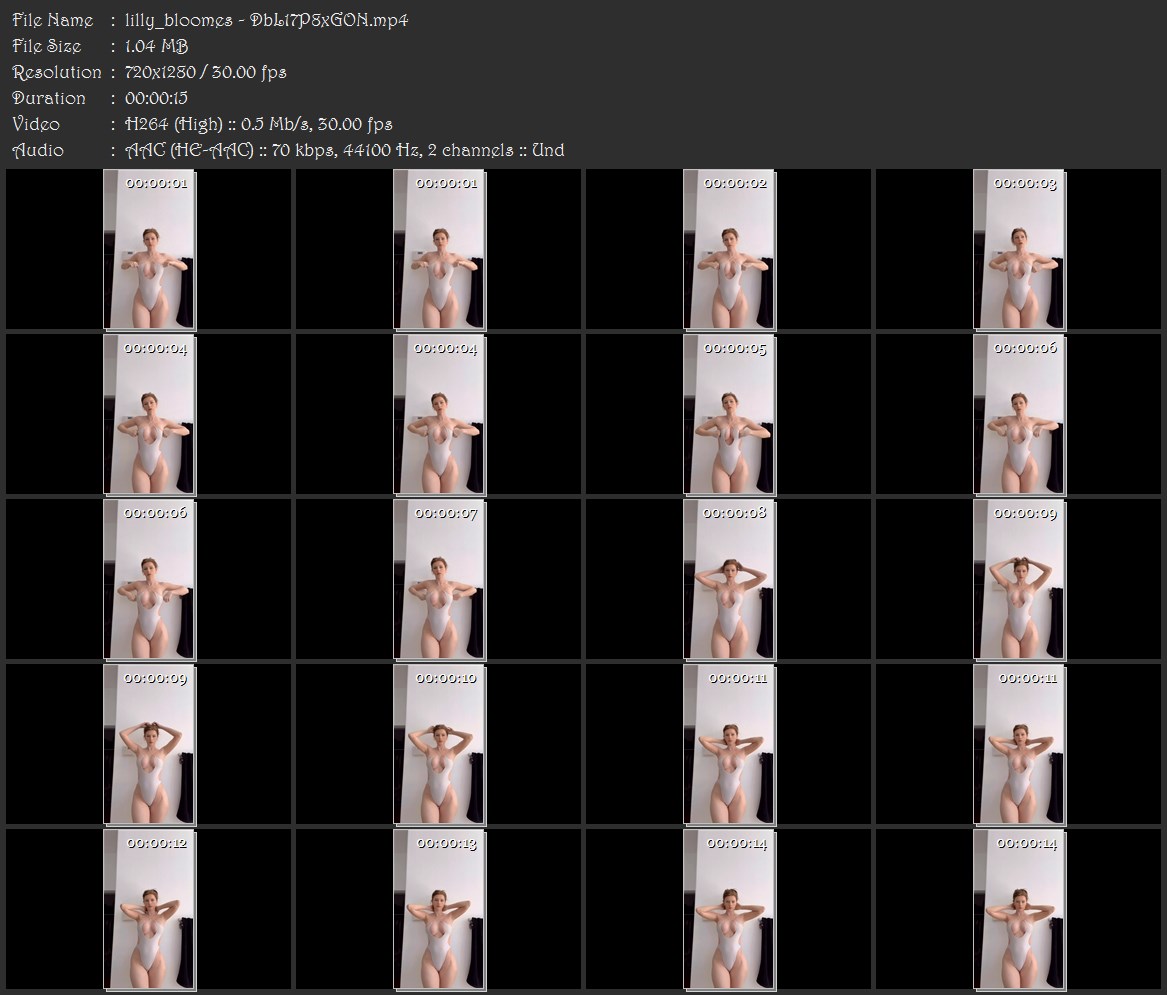Image resolution: width=1167 pixels, height=995 pixels.
Task: Click the Resolution value 720x1280
Action: 160,72
